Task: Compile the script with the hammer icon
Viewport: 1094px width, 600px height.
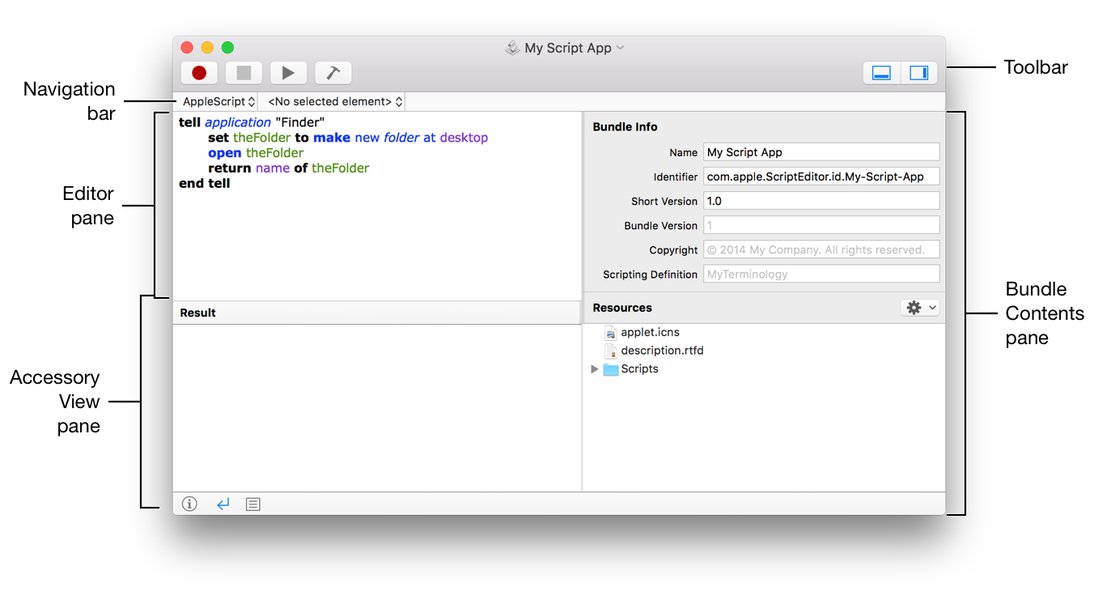Action: pos(333,73)
